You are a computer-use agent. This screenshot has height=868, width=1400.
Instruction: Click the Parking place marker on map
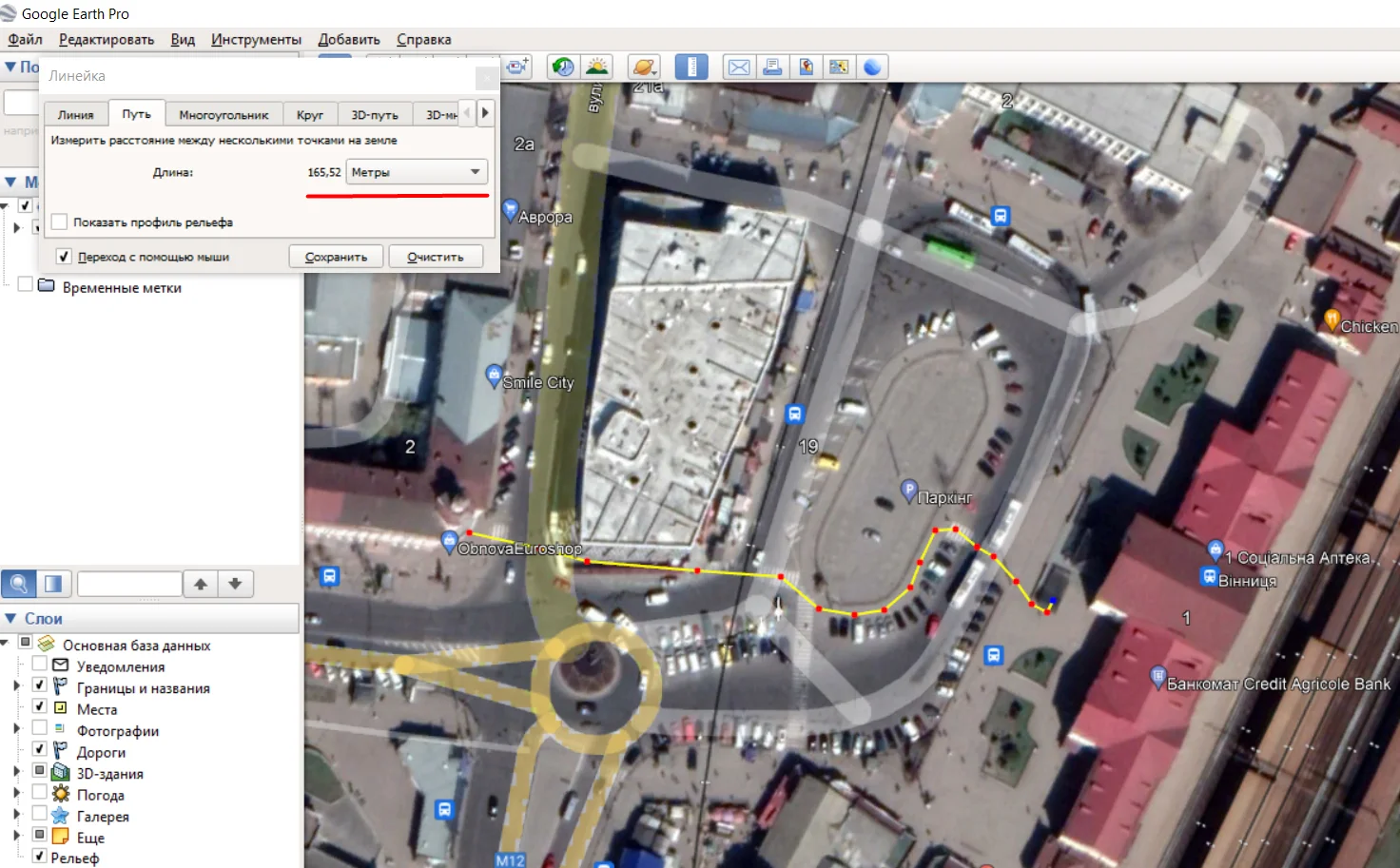909,491
